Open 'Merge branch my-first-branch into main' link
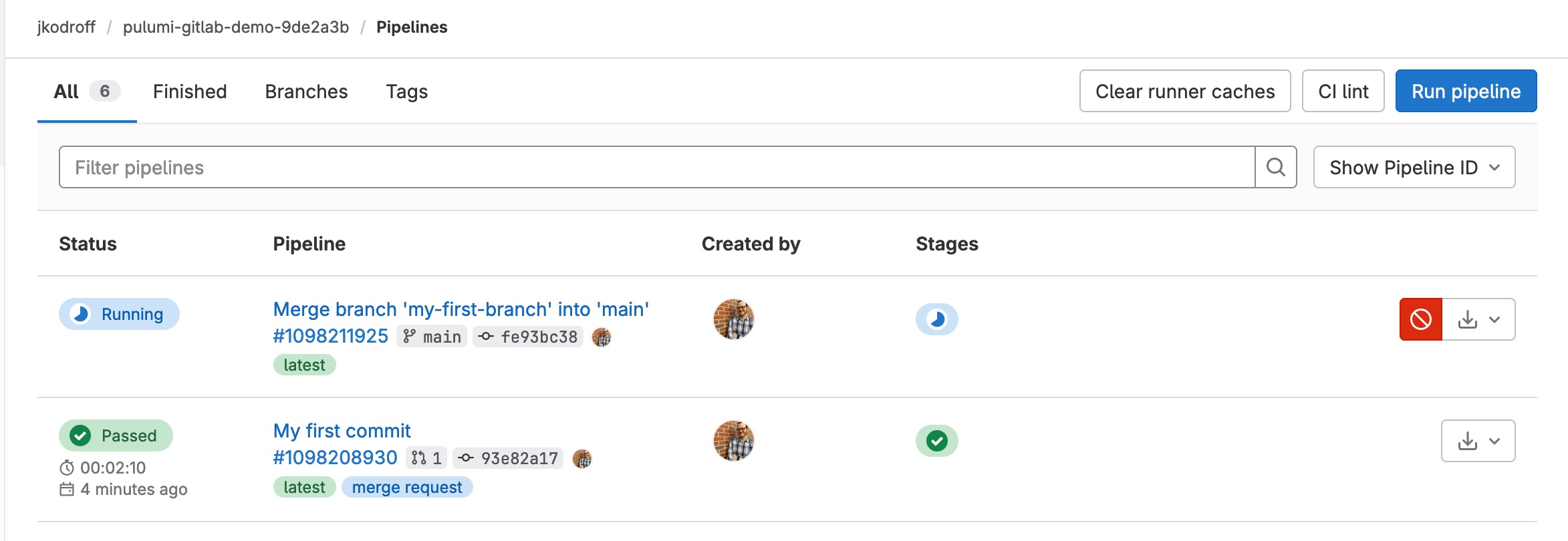 (461, 309)
